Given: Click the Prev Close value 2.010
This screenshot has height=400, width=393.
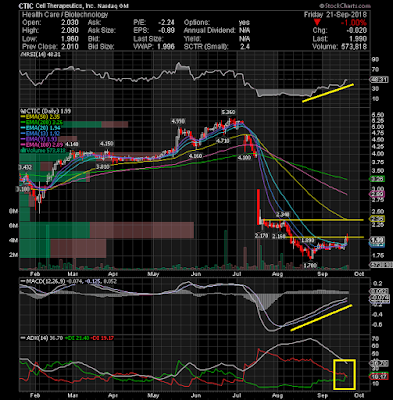Looking at the screenshot, I should [x=70, y=47].
